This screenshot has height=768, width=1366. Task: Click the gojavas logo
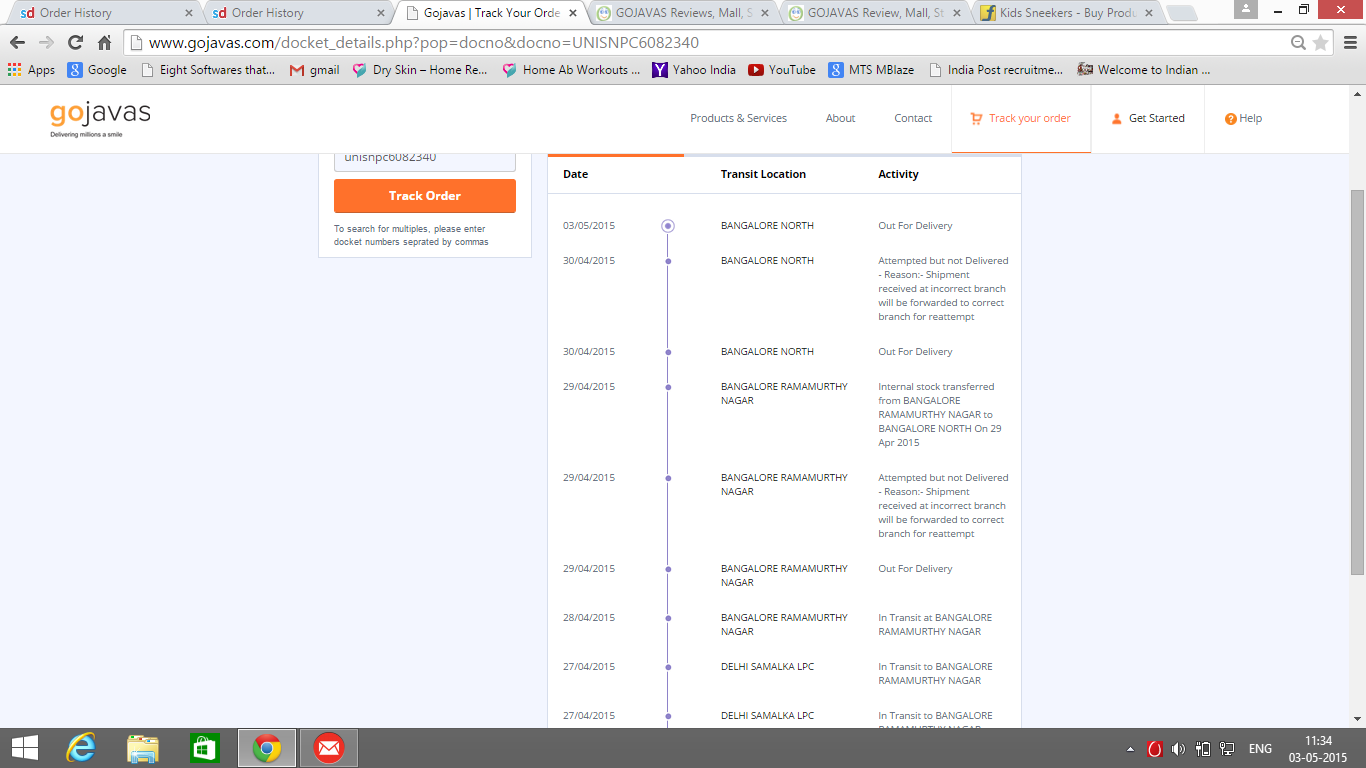click(100, 118)
